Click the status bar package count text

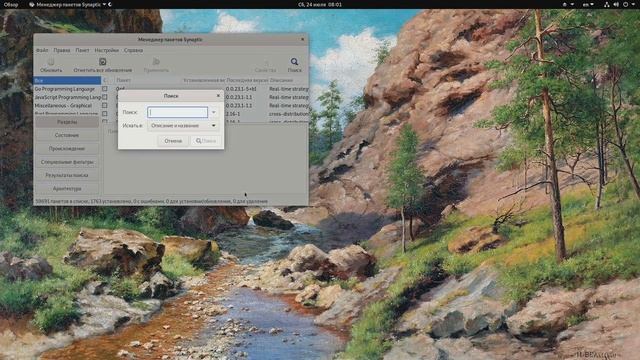(x=151, y=201)
